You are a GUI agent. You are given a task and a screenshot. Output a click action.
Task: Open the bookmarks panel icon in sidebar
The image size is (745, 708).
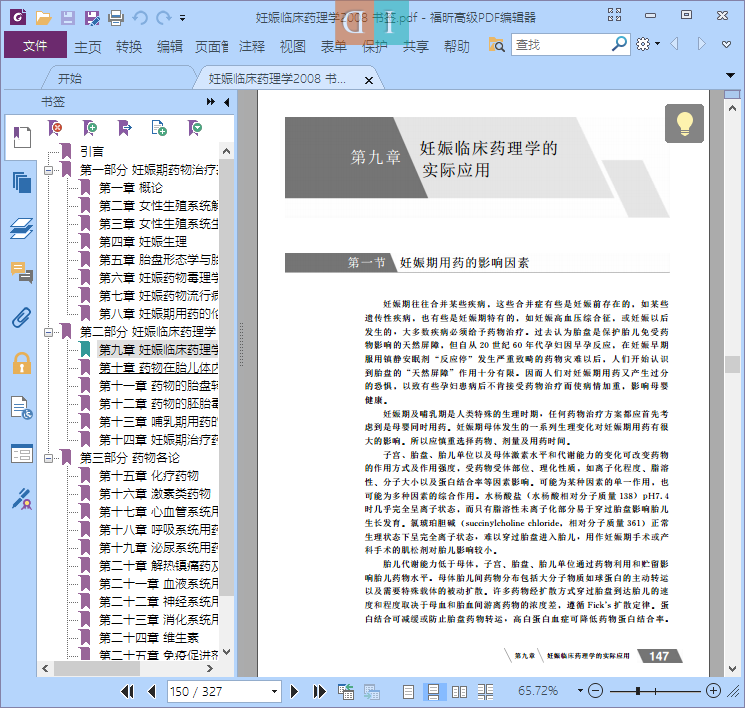pyautogui.click(x=22, y=137)
